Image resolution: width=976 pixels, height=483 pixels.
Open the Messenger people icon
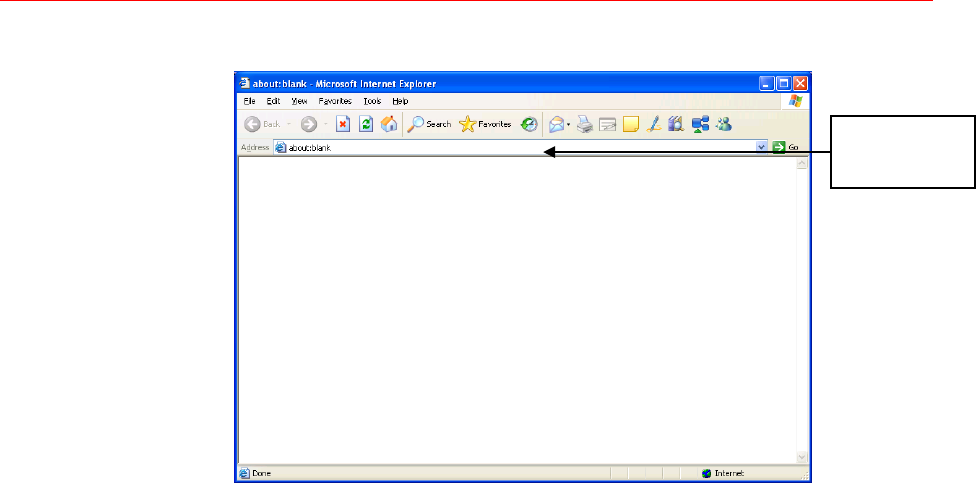[723, 124]
